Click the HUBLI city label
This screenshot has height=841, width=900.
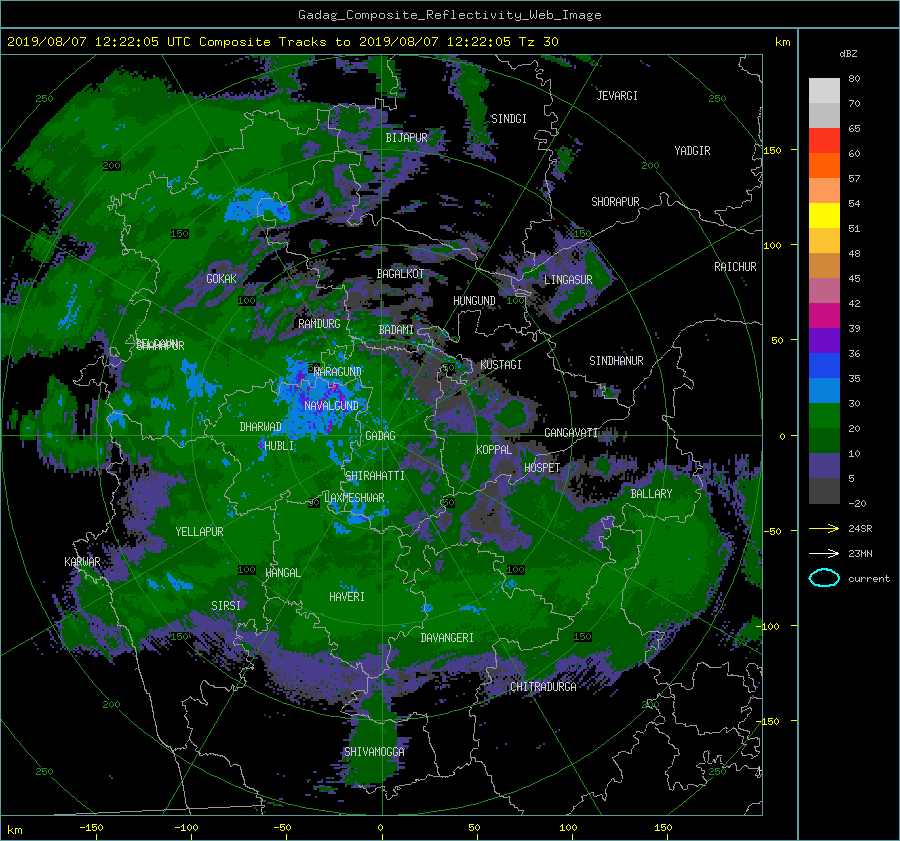pyautogui.click(x=279, y=446)
